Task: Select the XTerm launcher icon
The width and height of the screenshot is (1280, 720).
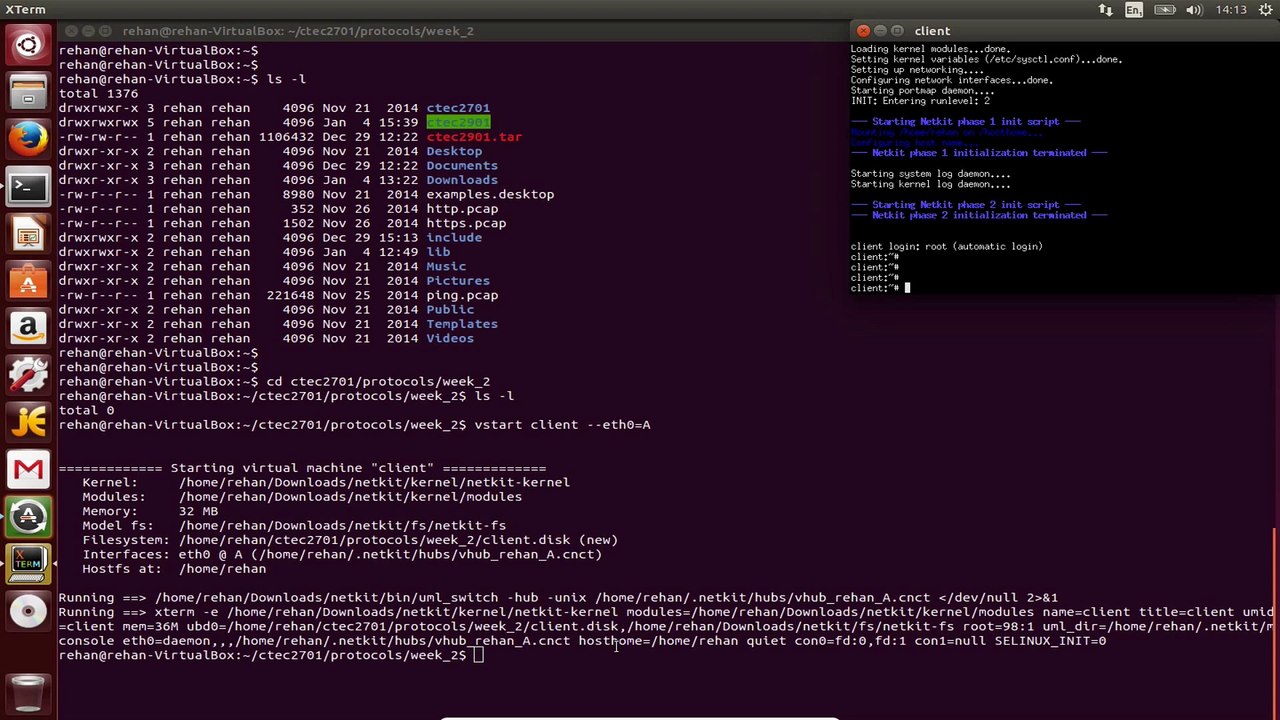Action: click(x=28, y=563)
